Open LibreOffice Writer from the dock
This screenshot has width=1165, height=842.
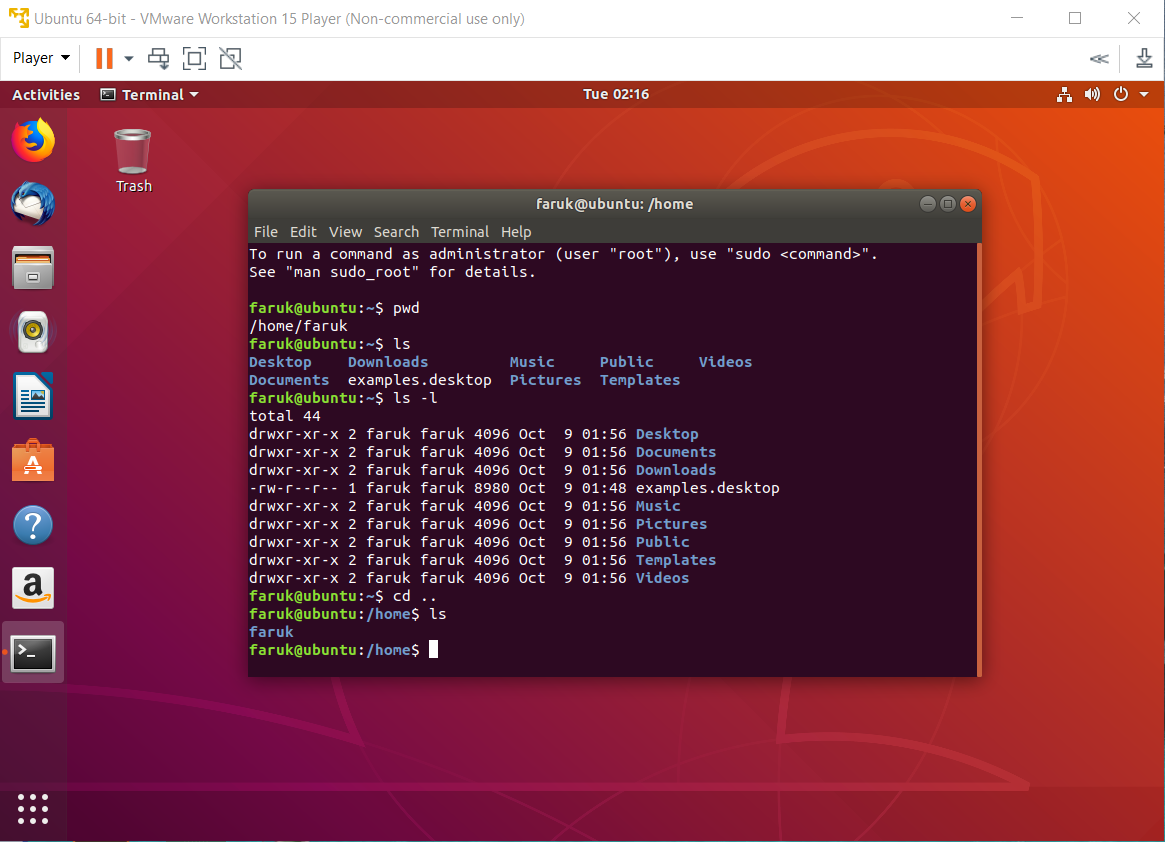point(33,396)
